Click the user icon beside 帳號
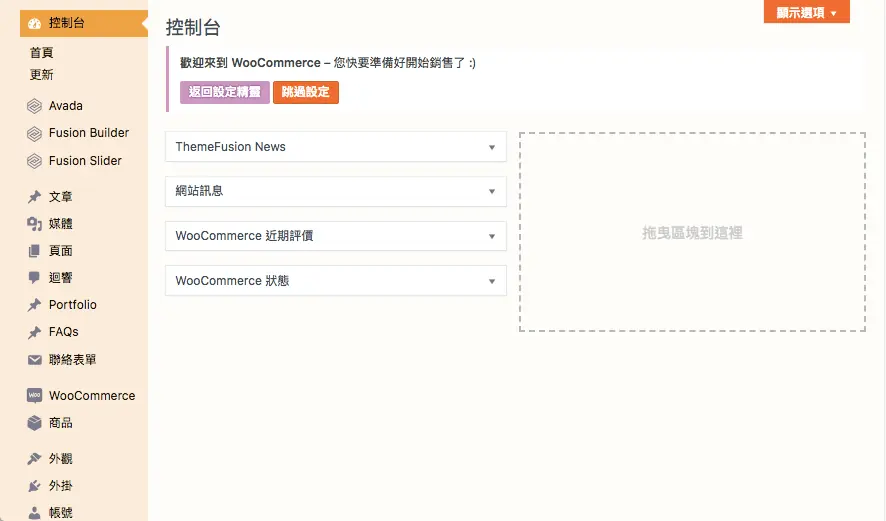The image size is (886, 521). pyautogui.click(x=34, y=513)
